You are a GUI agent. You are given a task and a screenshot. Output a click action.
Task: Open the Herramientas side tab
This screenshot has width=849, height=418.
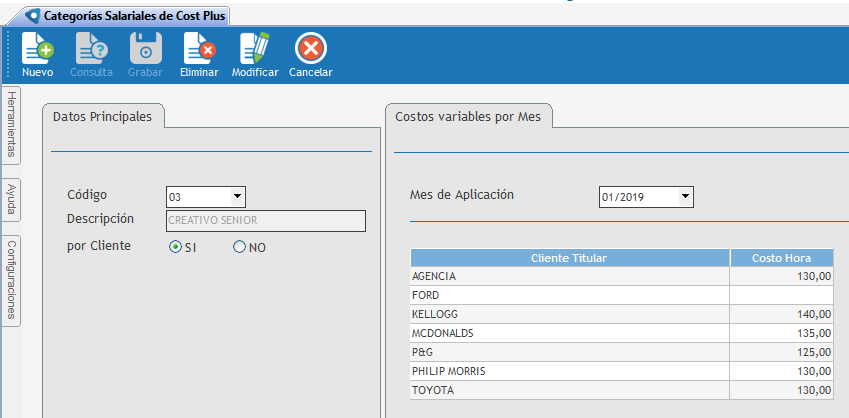[11, 124]
